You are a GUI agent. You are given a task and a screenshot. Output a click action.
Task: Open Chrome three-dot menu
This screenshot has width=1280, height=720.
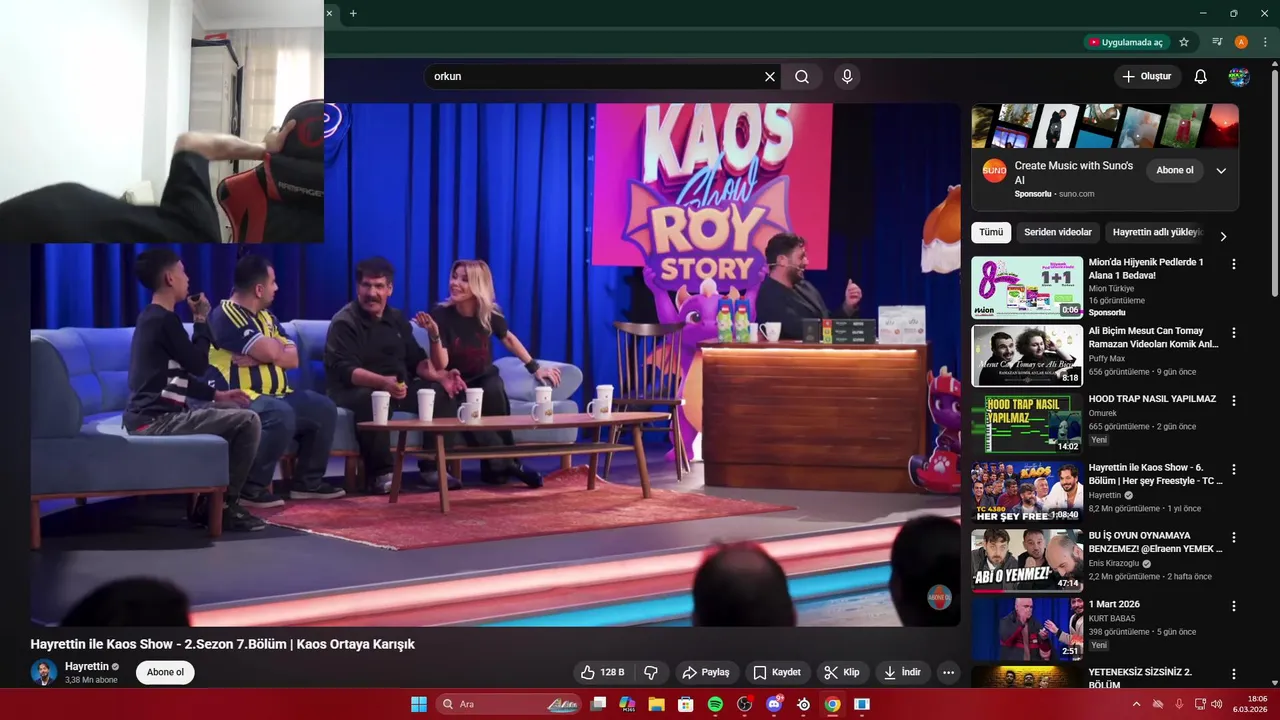[x=1265, y=42]
